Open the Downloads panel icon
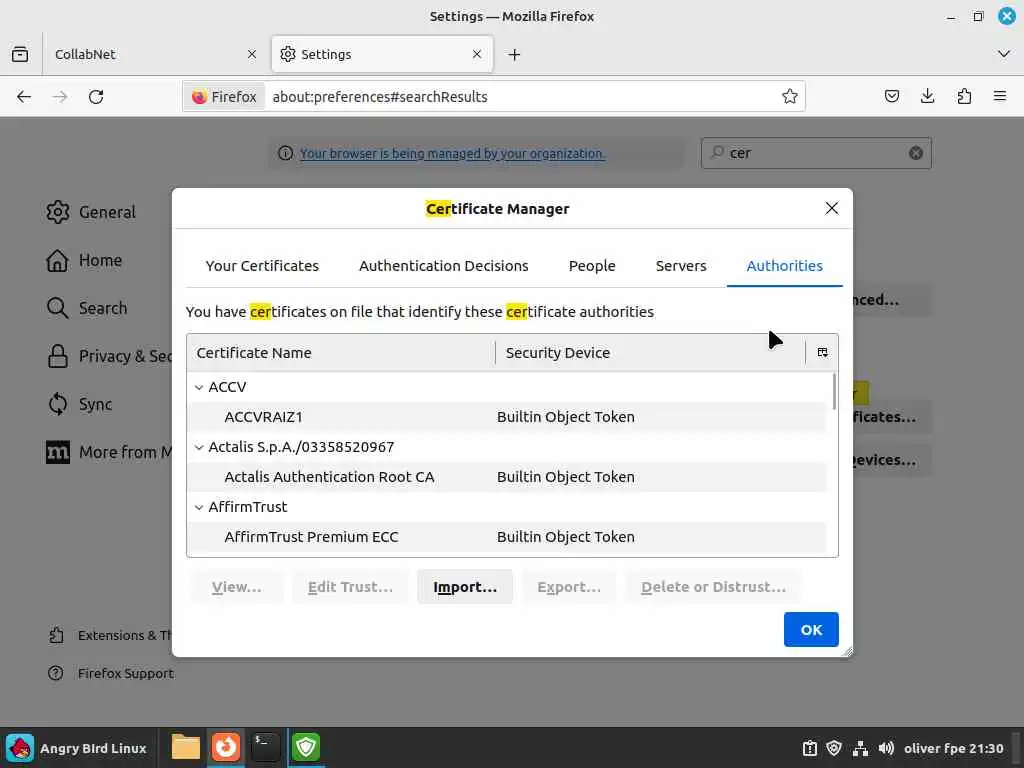 point(927,97)
